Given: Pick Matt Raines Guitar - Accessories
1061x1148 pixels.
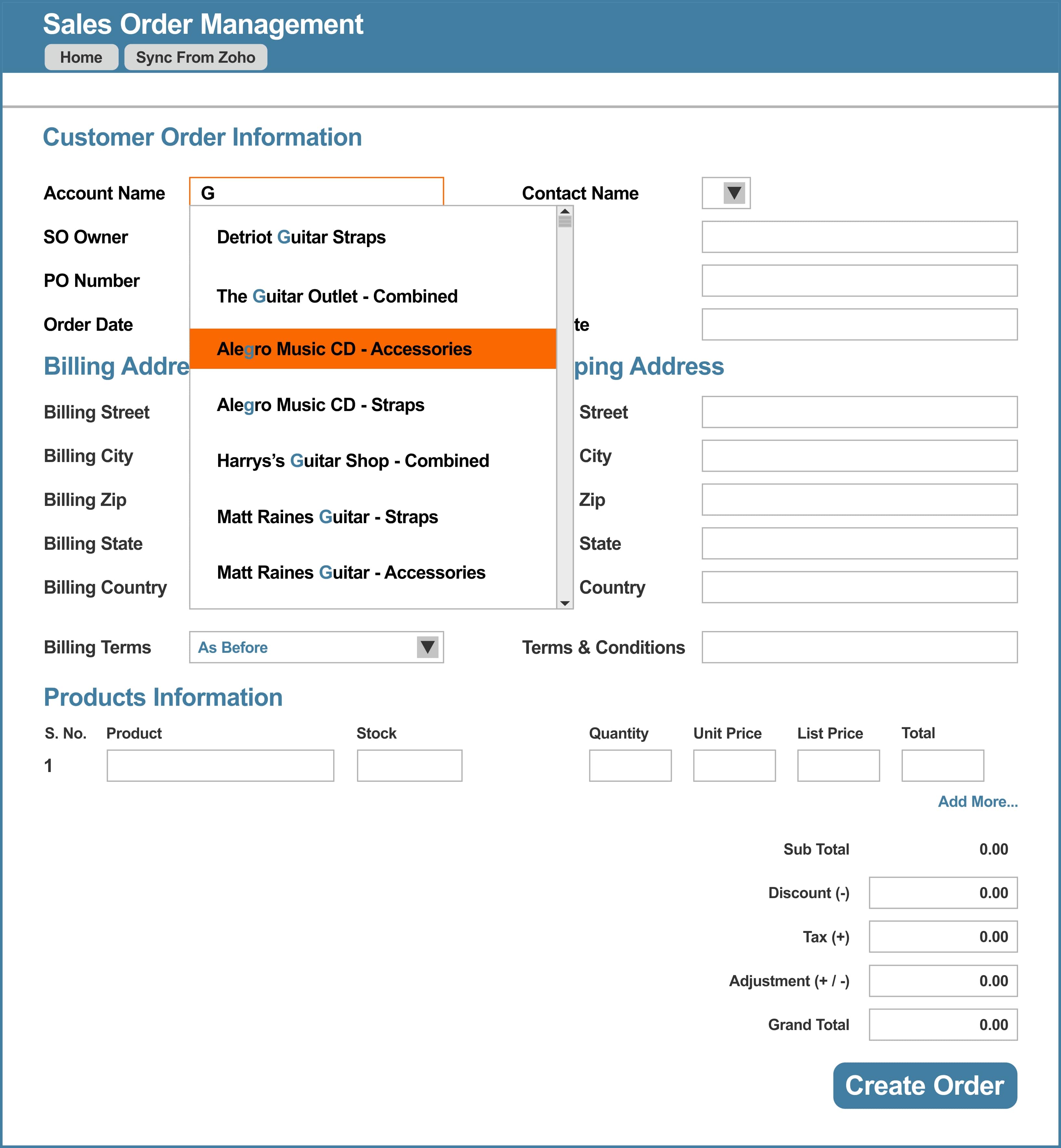Looking at the screenshot, I should point(351,572).
